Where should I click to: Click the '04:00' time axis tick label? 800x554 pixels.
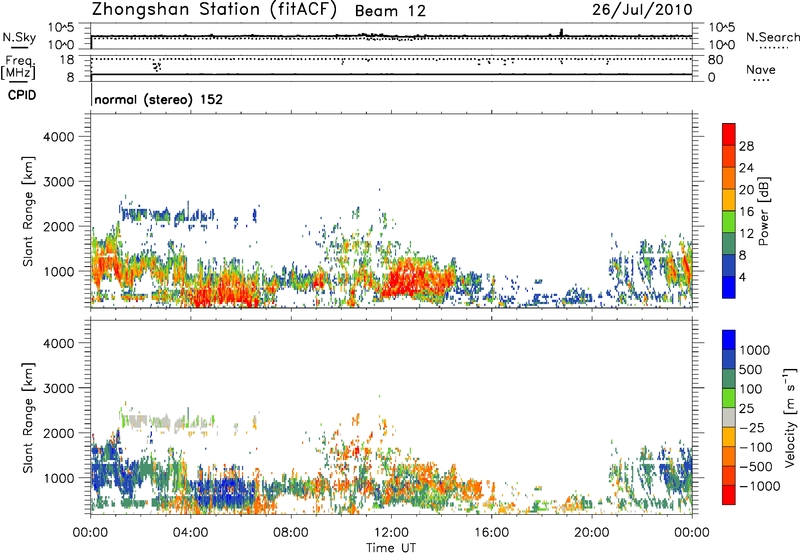(191, 533)
